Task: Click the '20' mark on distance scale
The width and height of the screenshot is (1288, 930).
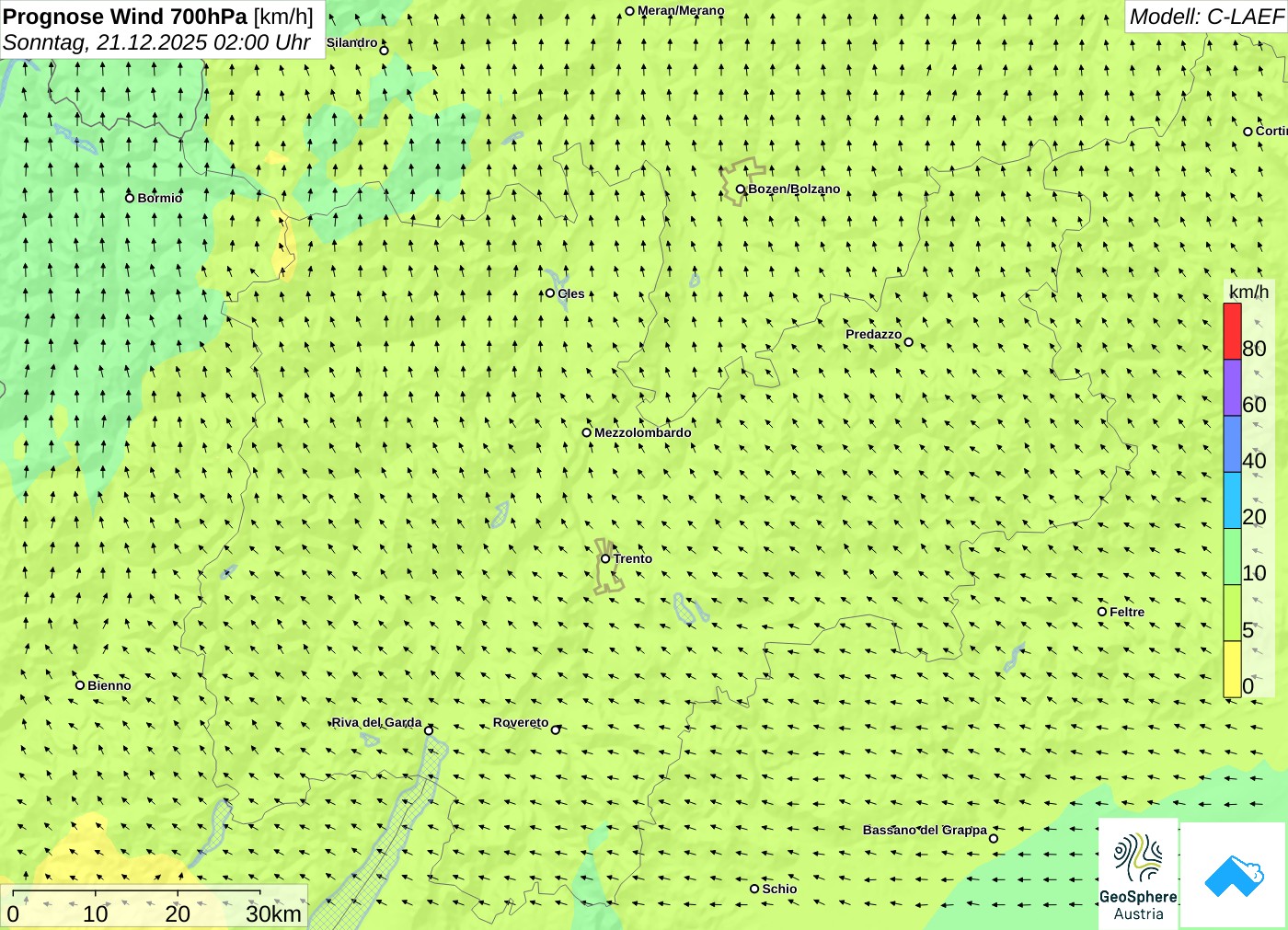Action: pyautogui.click(x=178, y=913)
